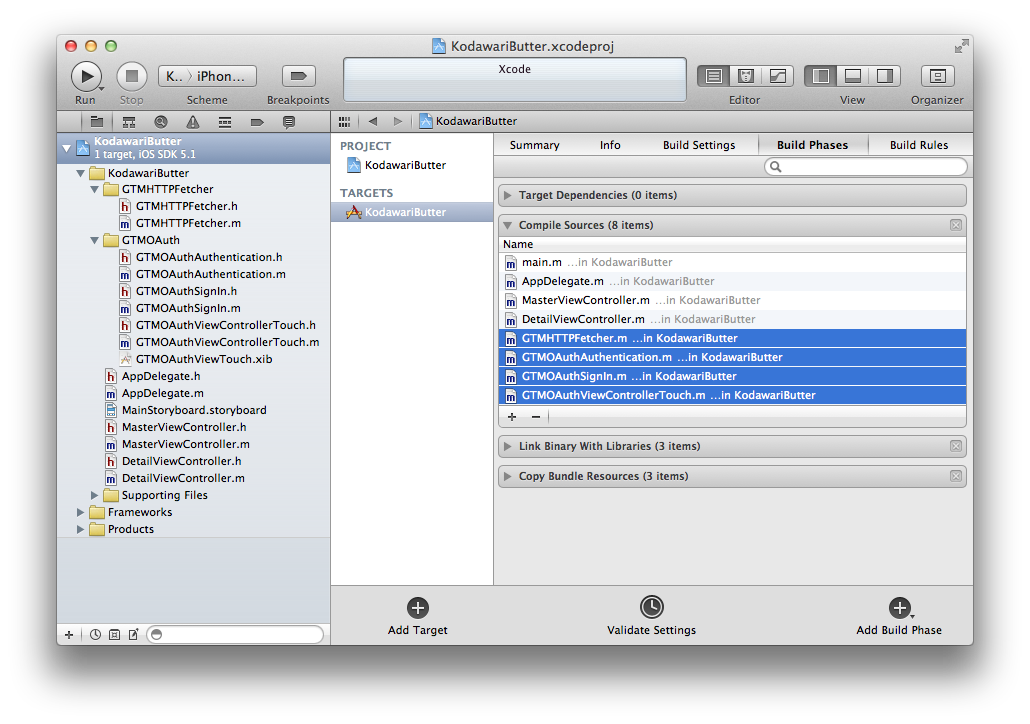Open the related files grid menu
Screen dimensions: 1030x724
coord(344,122)
